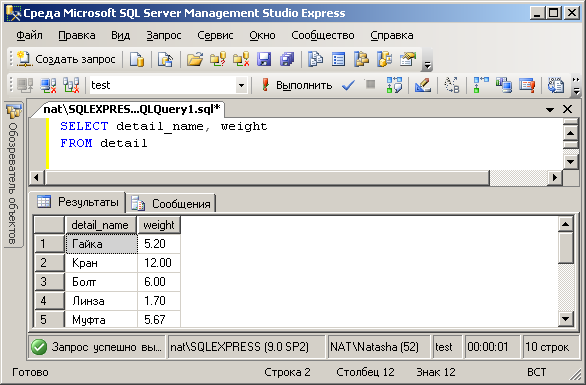Click the detail_name column header
The width and height of the screenshot is (586, 385).
pyautogui.click(x=100, y=225)
